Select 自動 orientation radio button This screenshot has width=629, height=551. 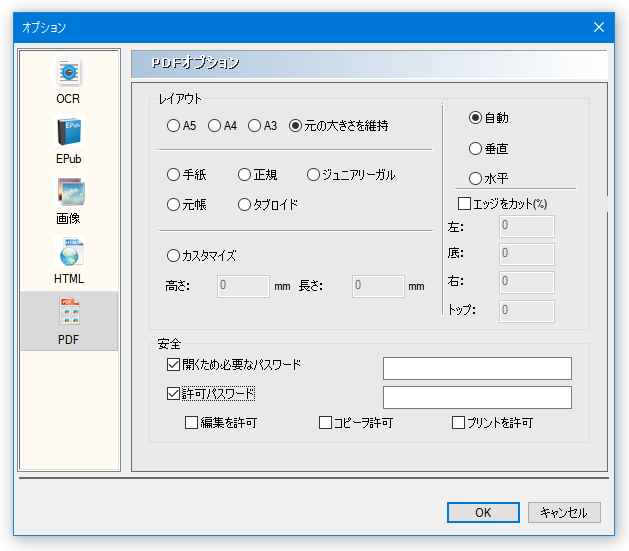pyautogui.click(x=475, y=117)
